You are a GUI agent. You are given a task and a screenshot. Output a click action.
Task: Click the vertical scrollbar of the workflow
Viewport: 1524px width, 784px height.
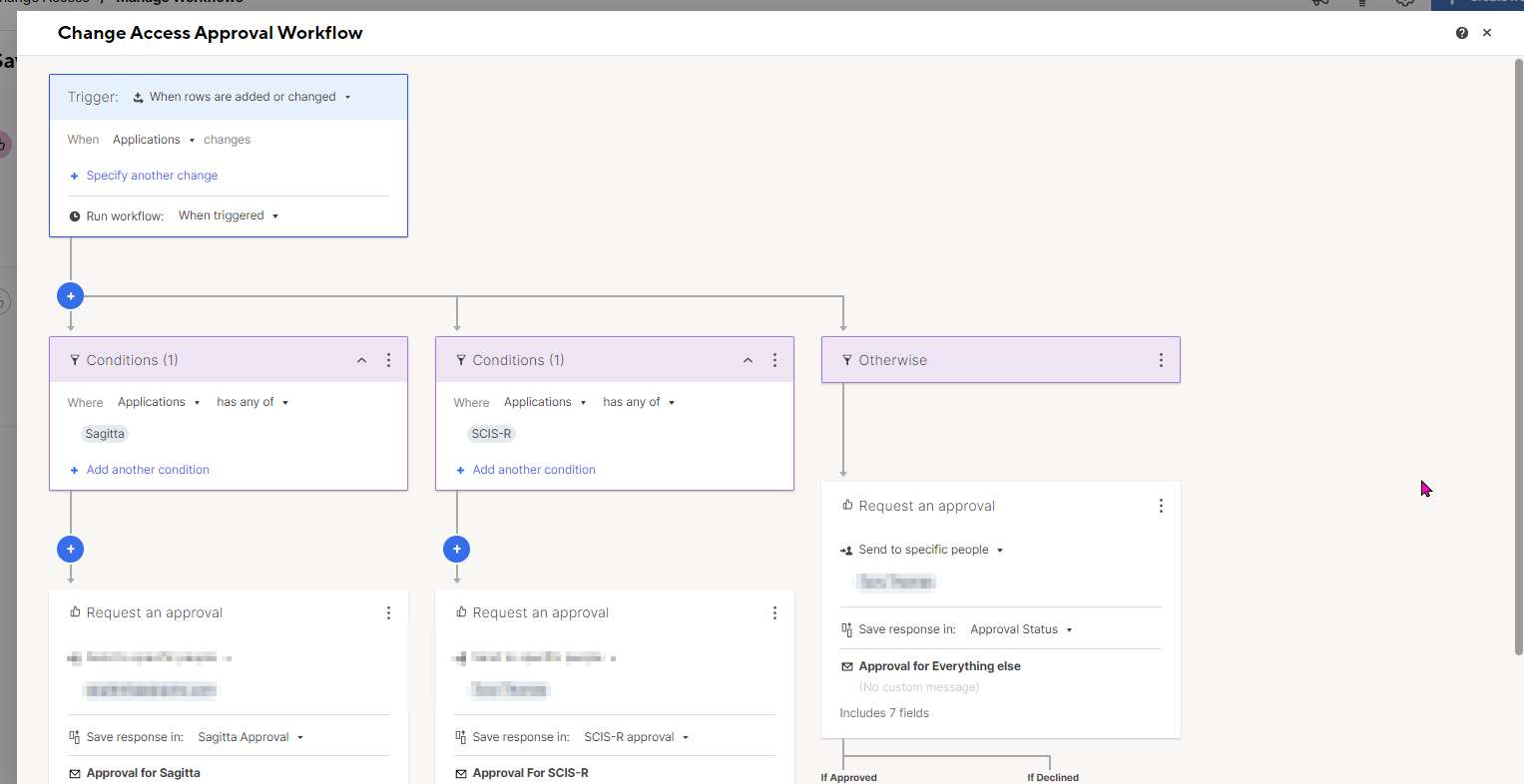point(1519,357)
